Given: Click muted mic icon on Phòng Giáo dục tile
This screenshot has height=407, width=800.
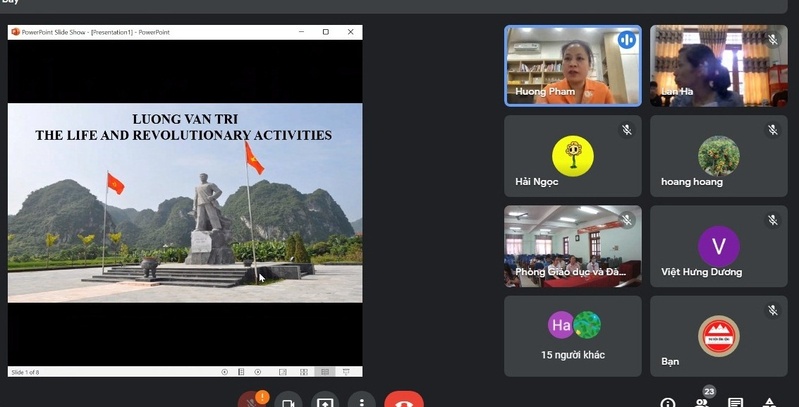Looking at the screenshot, I should click(627, 220).
